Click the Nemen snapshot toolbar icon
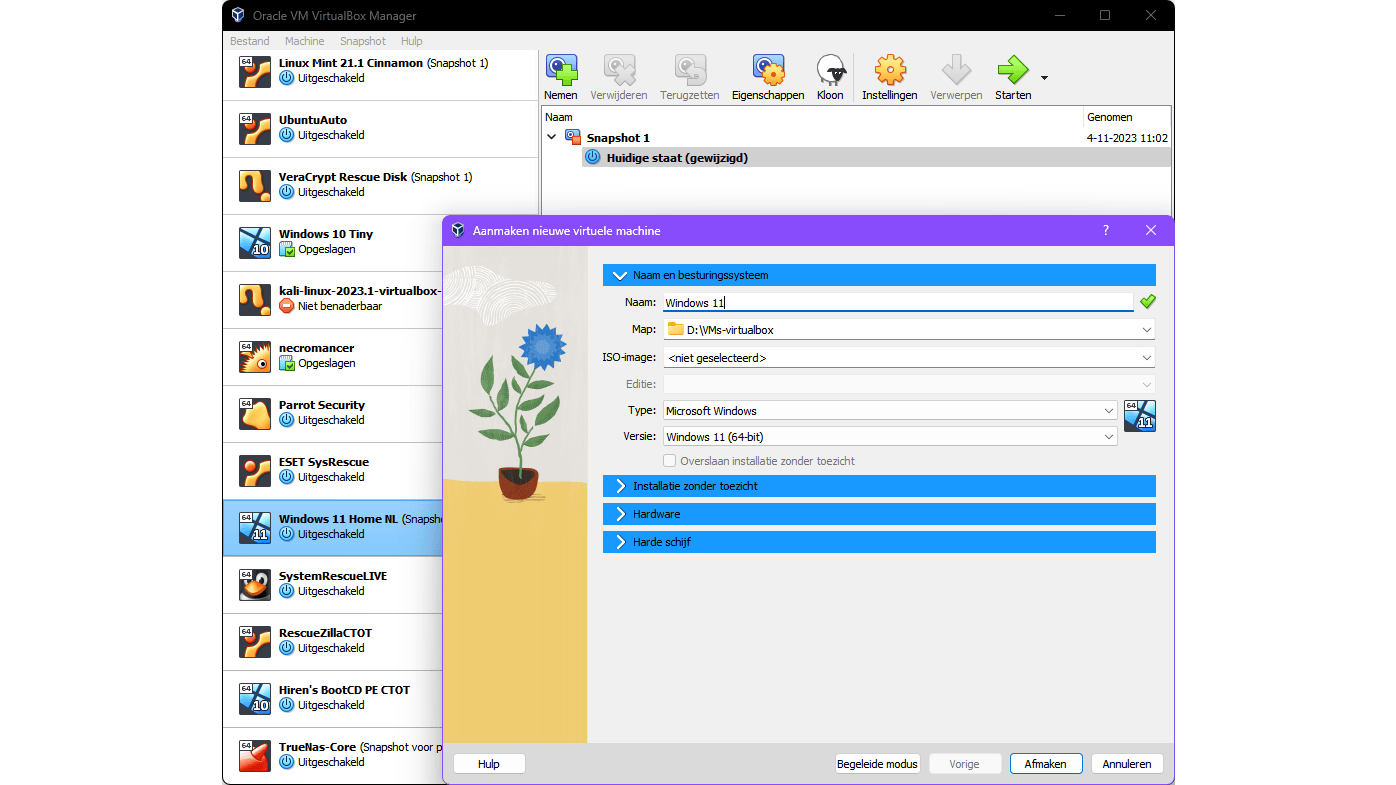This screenshot has width=1396, height=785. coord(561,70)
